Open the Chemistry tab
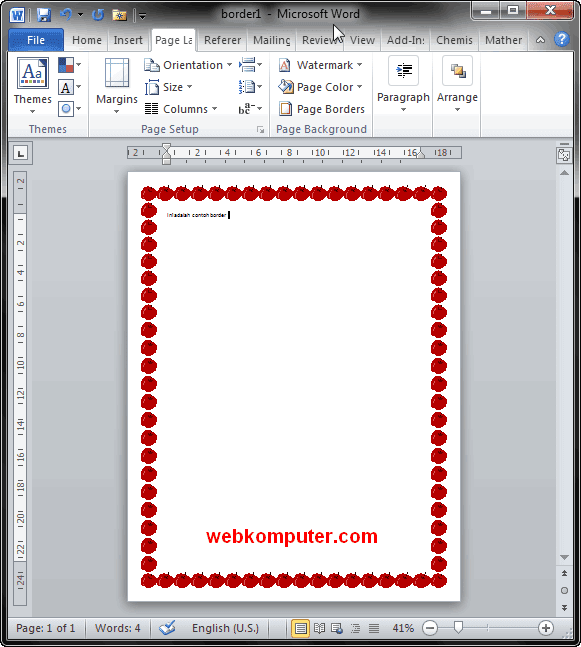This screenshot has width=581, height=647. point(454,40)
